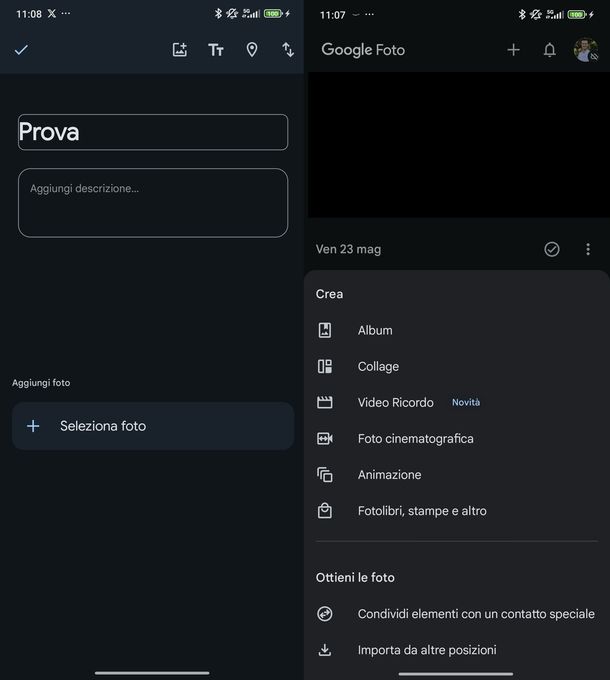Tap the Animazione stacked frames icon
The width and height of the screenshot is (610, 680).
(325, 475)
